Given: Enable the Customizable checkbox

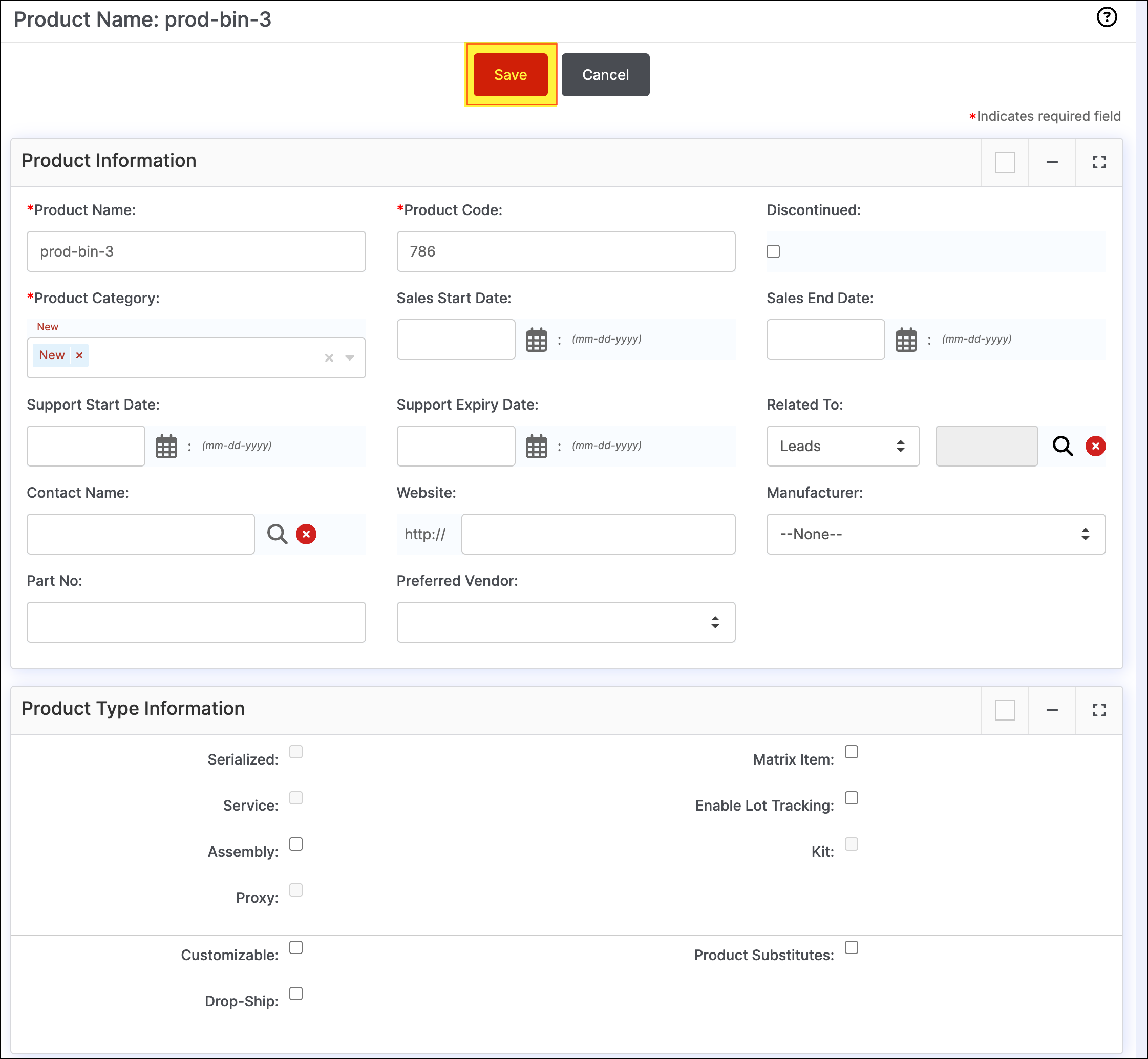Looking at the screenshot, I should 295,947.
